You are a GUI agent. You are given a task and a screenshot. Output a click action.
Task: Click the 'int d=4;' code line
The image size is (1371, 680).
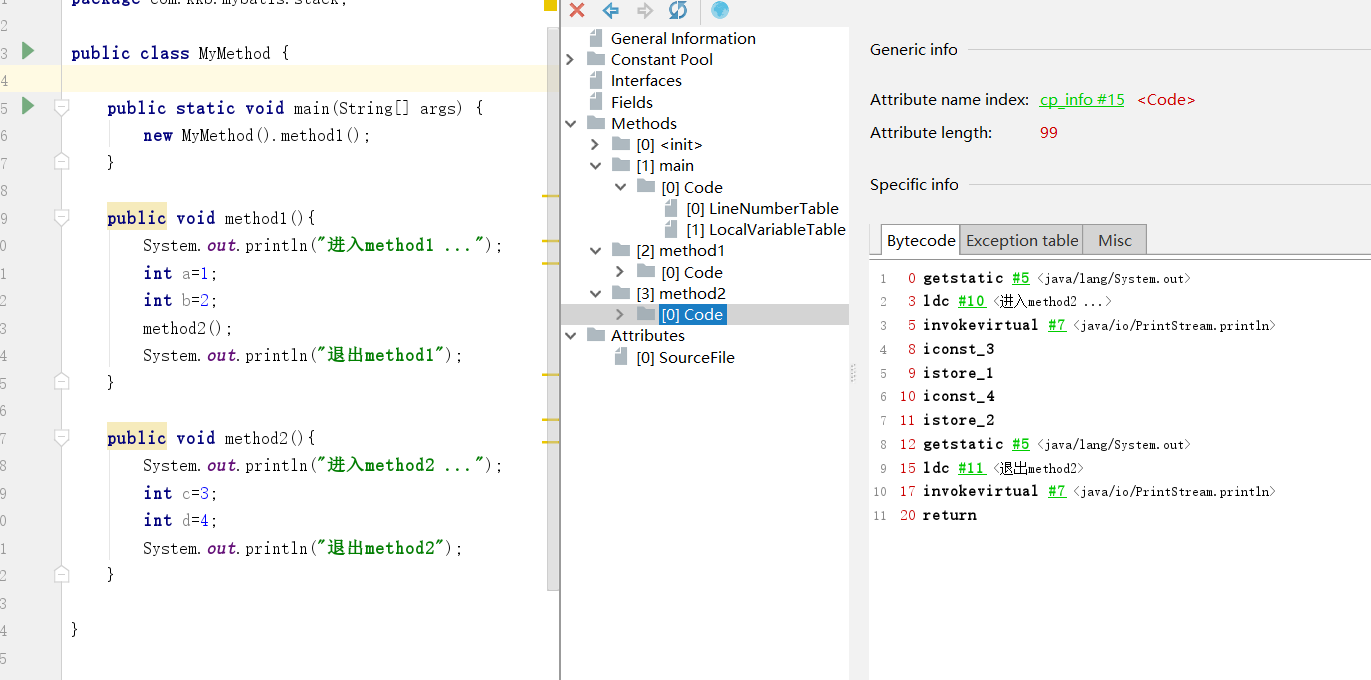click(180, 520)
